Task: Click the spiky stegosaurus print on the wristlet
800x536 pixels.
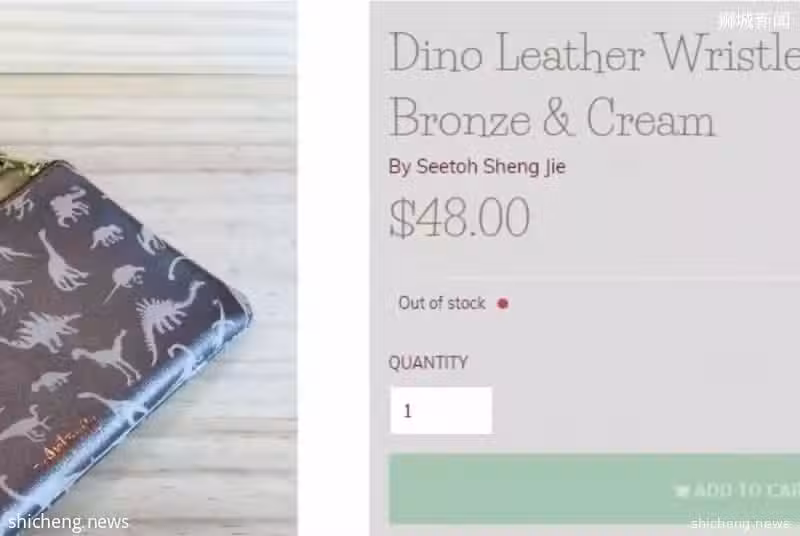Action: (x=162, y=315)
